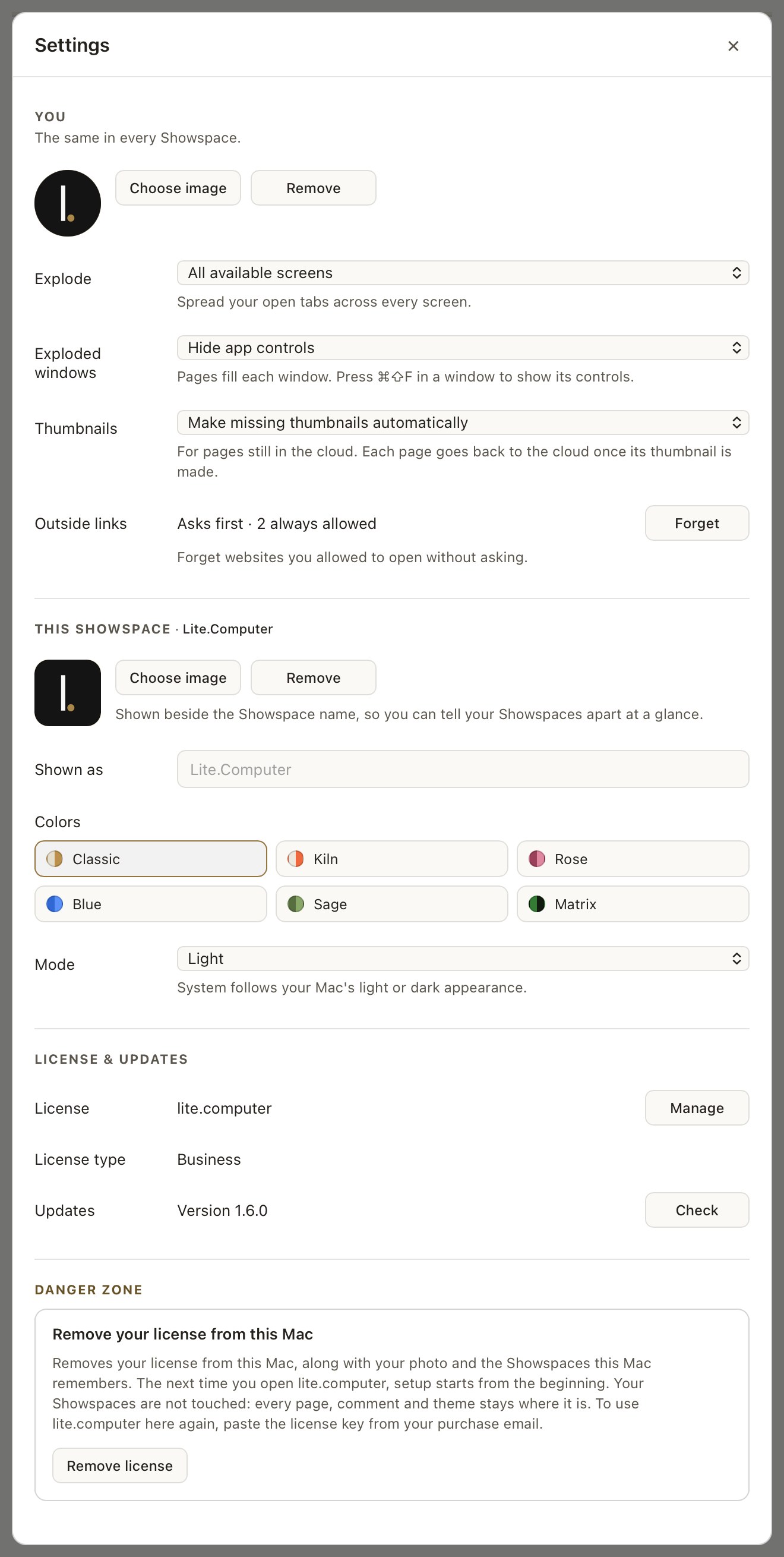Focus the Shown as name field
The height and width of the screenshot is (1557, 784).
[463, 769]
